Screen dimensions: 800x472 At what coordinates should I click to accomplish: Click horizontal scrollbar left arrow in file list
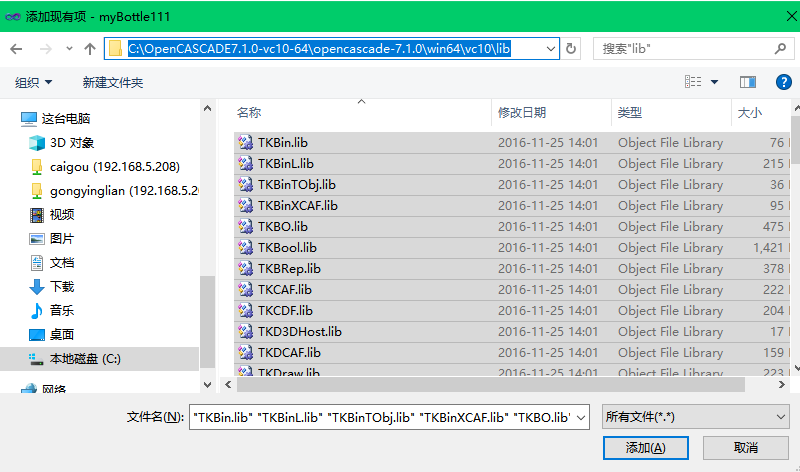click(228, 385)
